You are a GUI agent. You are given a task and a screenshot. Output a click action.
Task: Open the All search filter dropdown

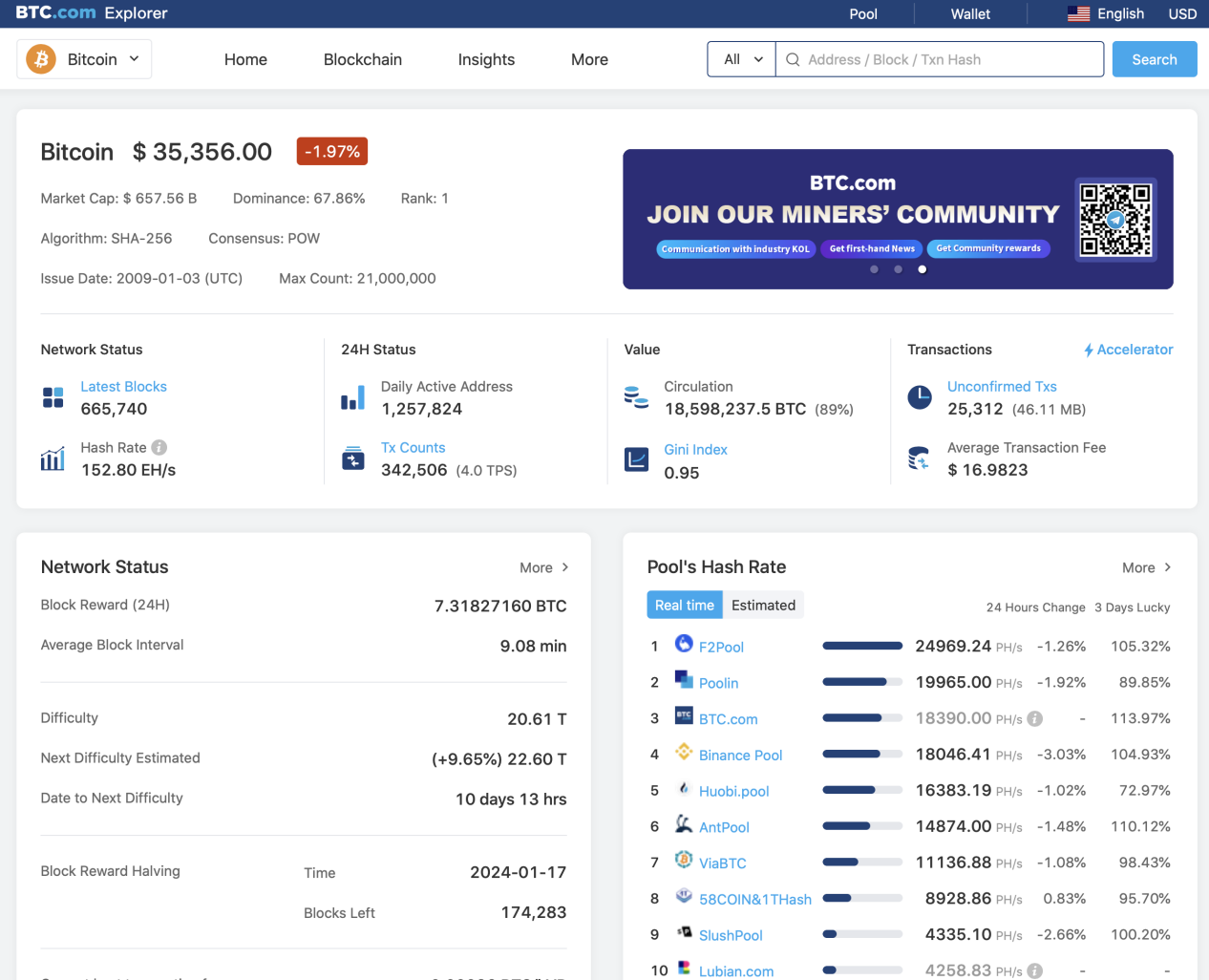[x=742, y=59]
